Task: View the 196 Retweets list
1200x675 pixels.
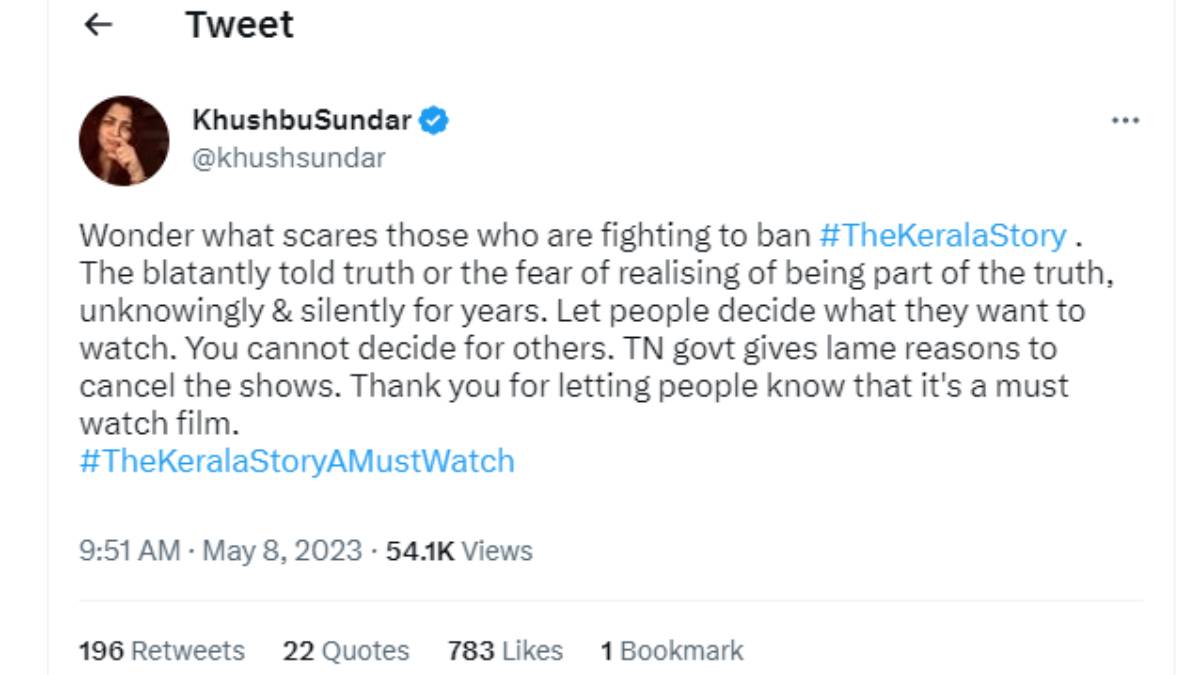Action: 161,651
